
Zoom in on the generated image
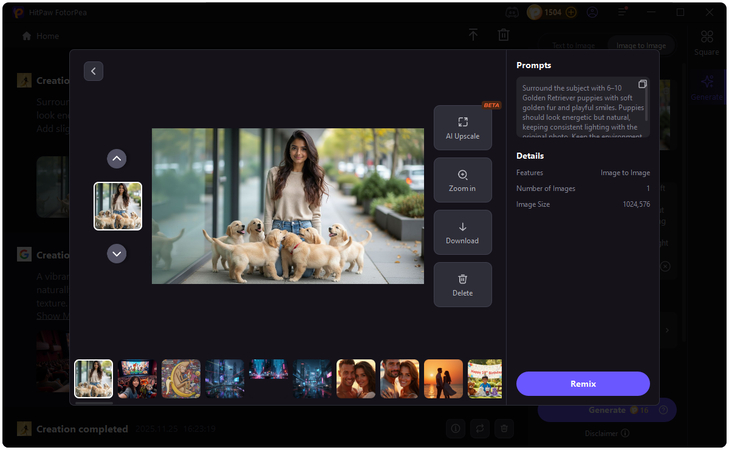pos(462,180)
